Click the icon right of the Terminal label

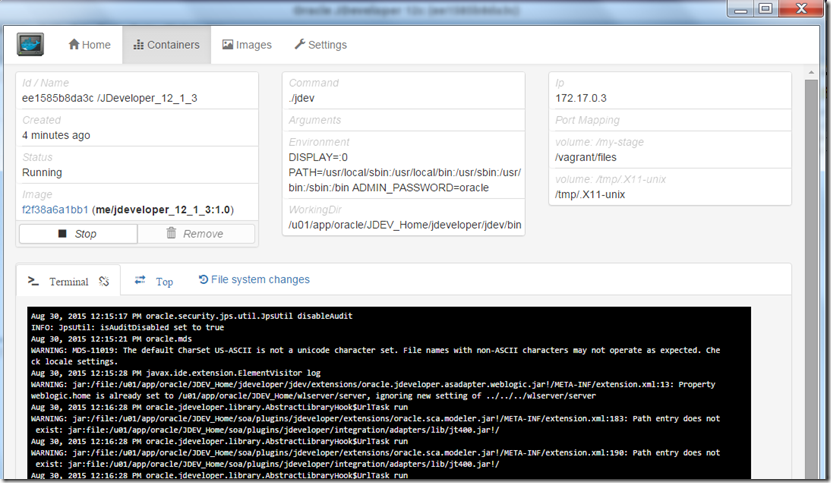pos(103,282)
